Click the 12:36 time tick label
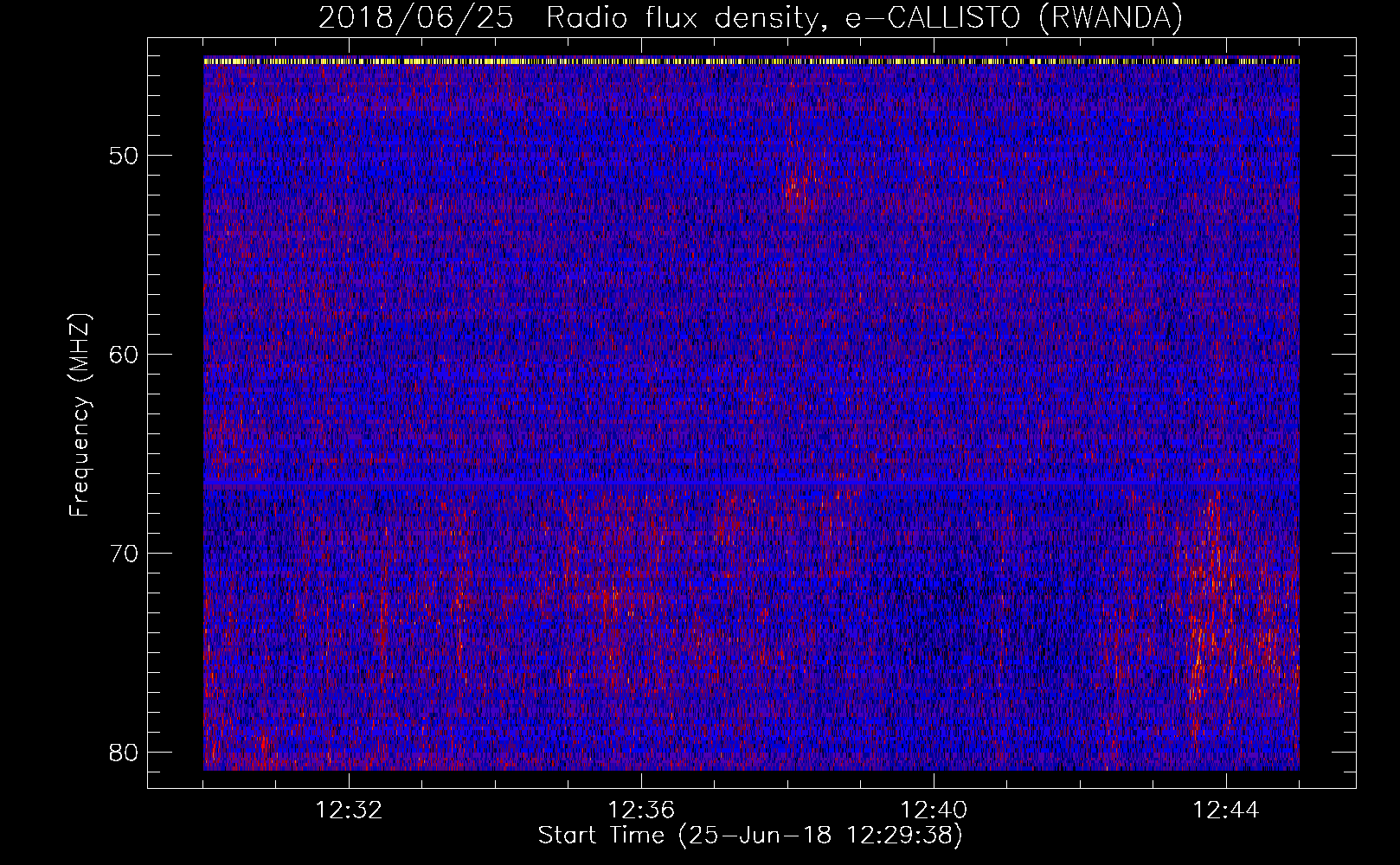1400x865 pixels. click(641, 811)
